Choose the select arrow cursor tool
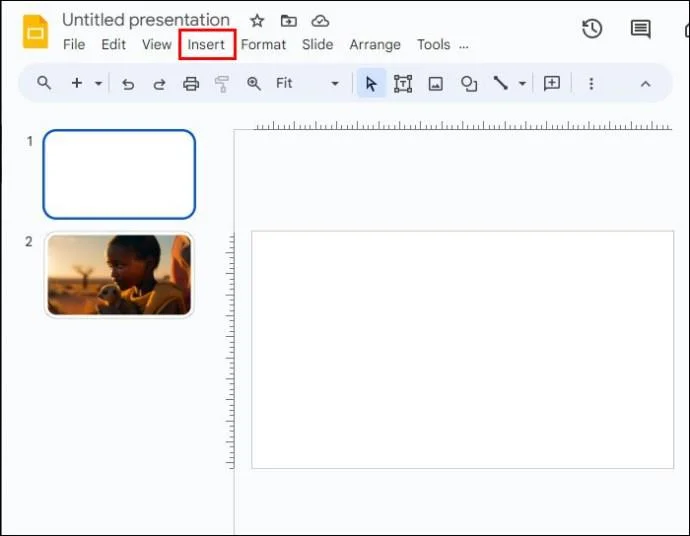690x536 pixels. tap(371, 84)
